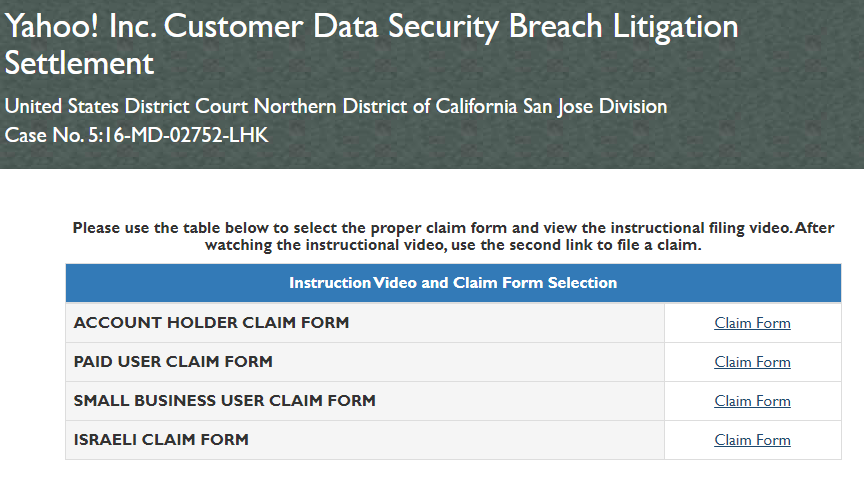The height and width of the screenshot is (496, 864).
Task: Click the Case No. 5:16-MD-02752-LHK text
Action: point(136,135)
